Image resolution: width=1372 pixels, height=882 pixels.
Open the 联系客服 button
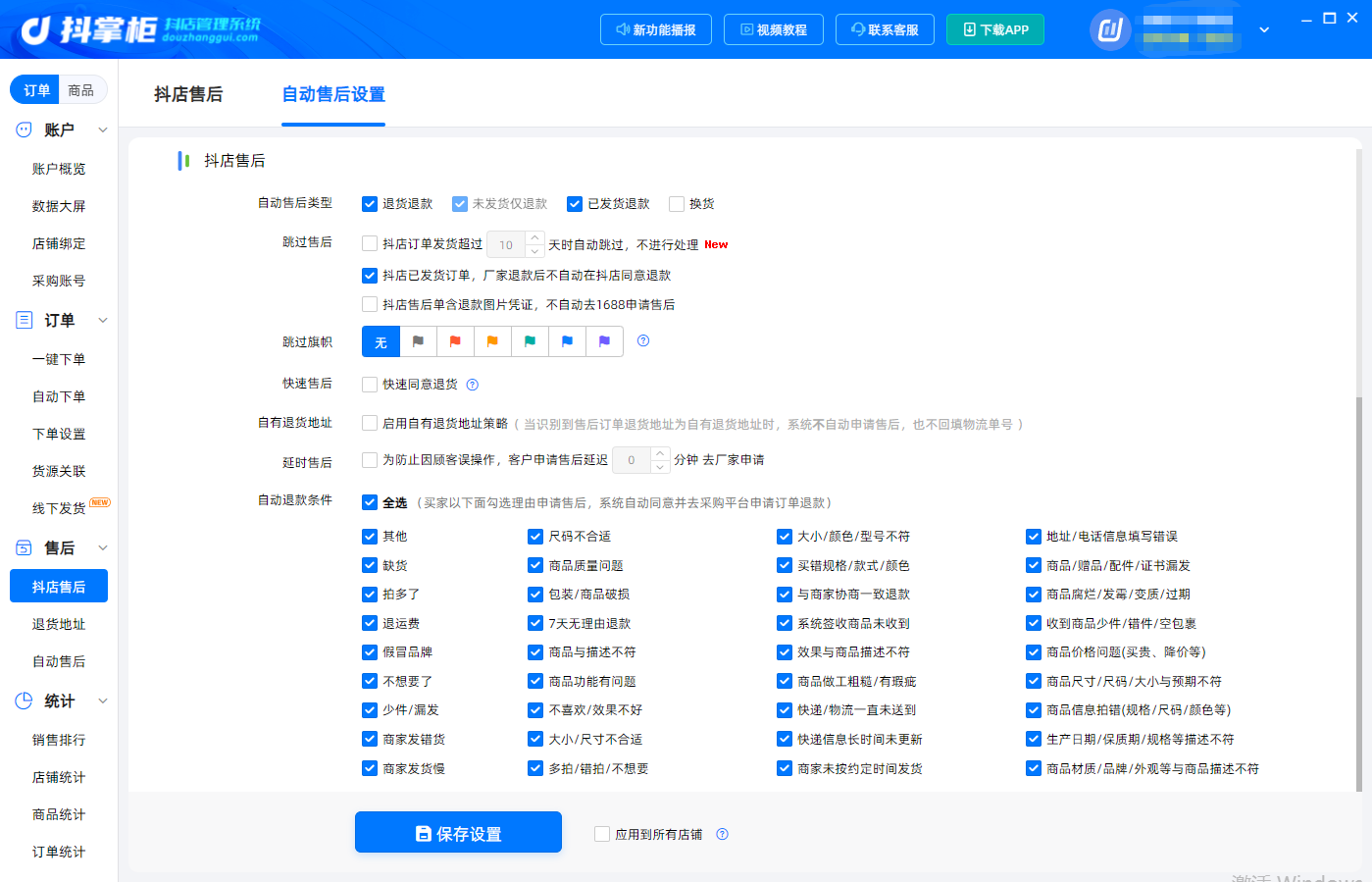(x=885, y=29)
